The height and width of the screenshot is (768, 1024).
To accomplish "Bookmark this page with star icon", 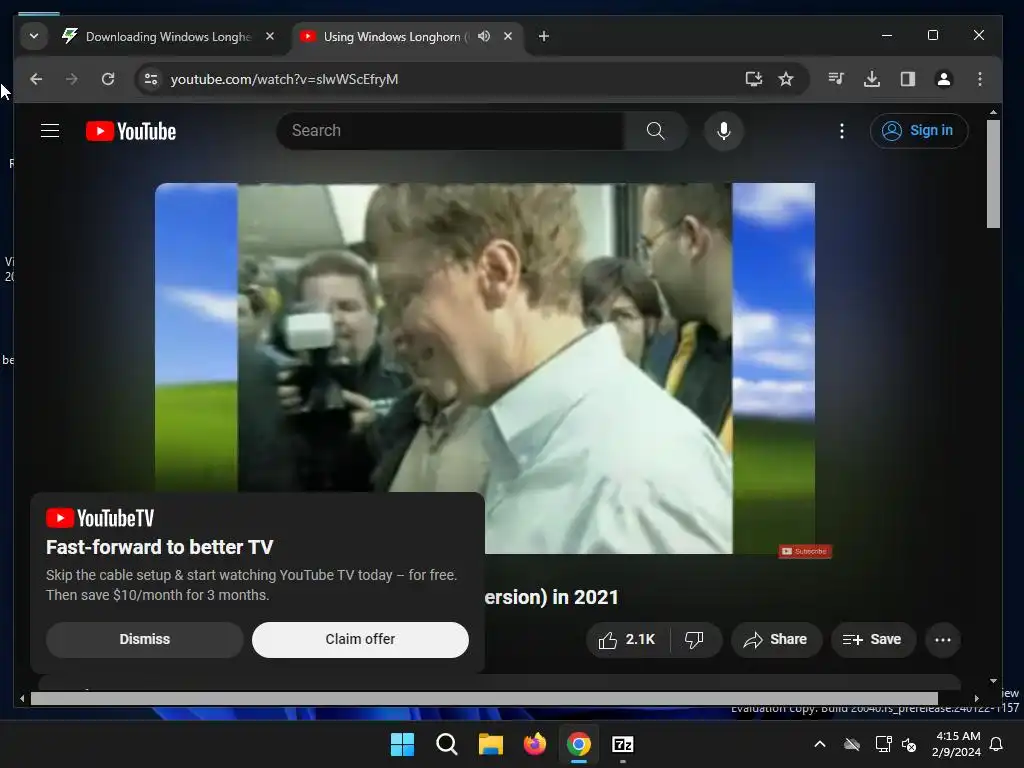I will 786,79.
